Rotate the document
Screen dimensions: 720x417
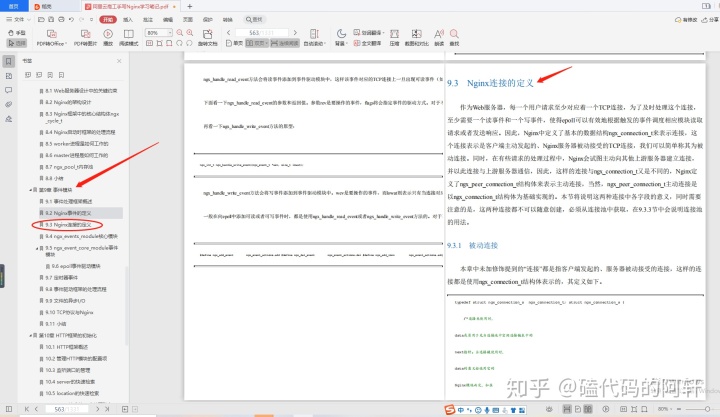pos(208,38)
